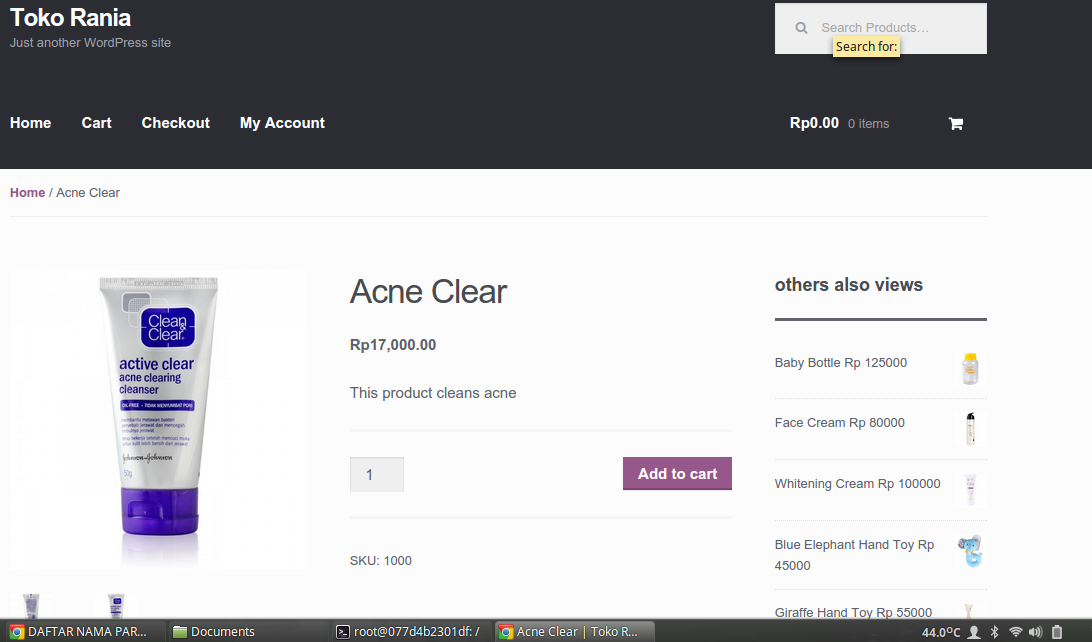Click the 'others also views' heading
Image resolution: width=1092 pixels, height=642 pixels.
[x=848, y=285]
